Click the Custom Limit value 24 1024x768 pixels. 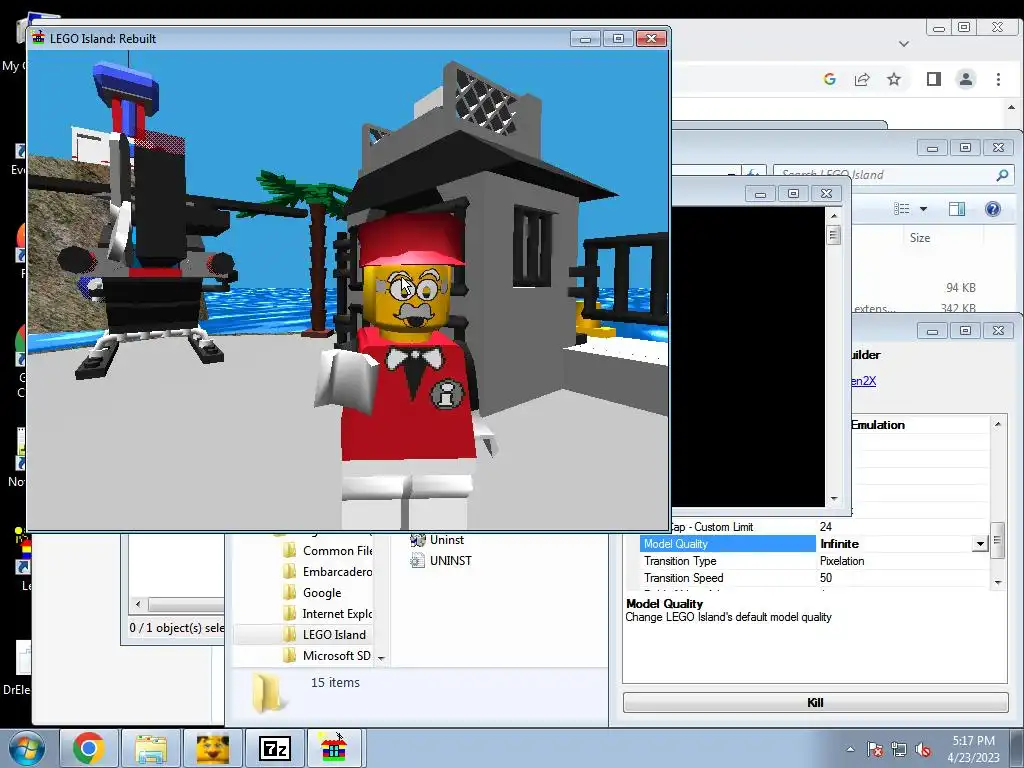coord(825,526)
